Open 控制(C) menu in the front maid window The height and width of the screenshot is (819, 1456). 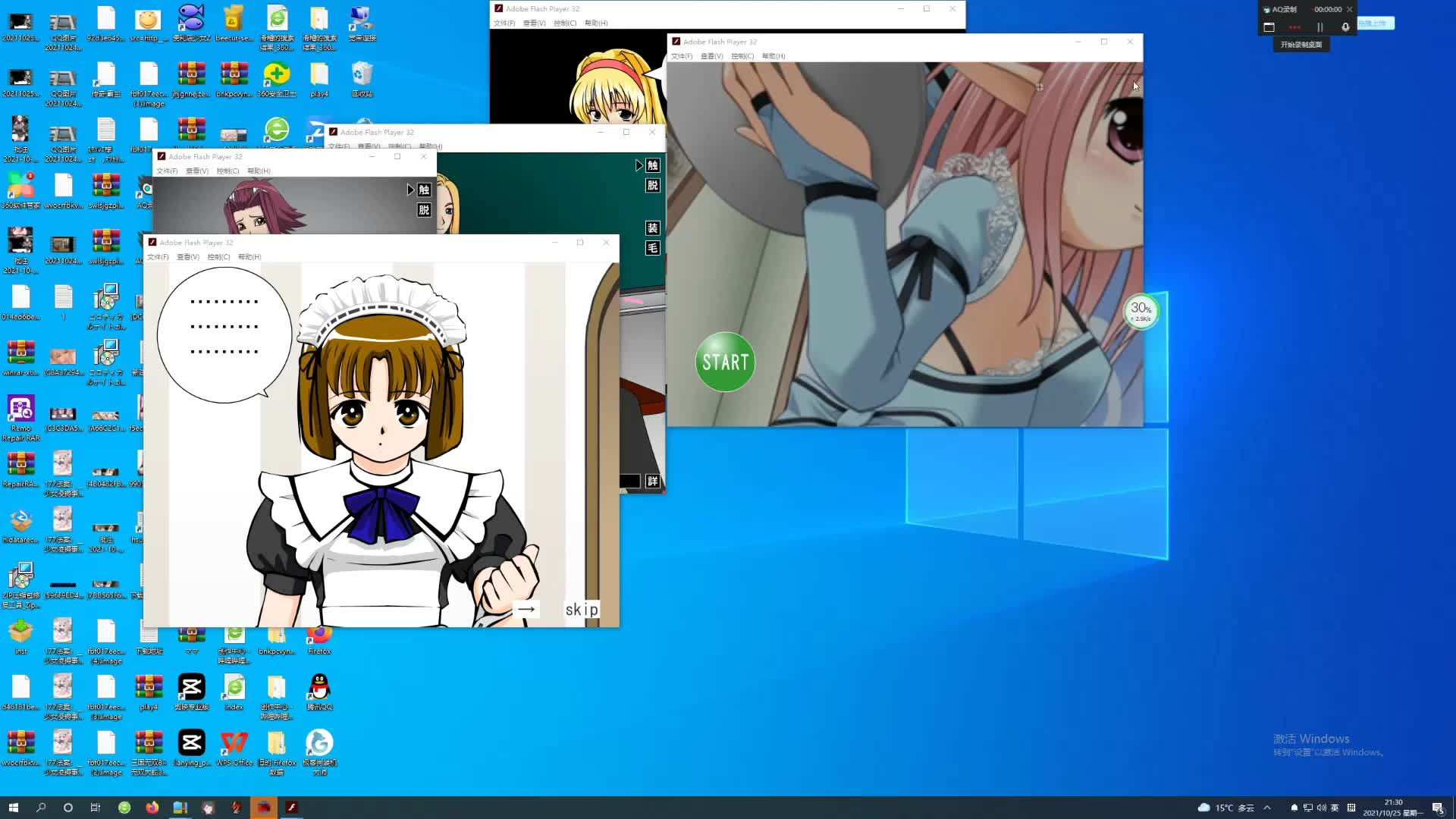click(x=218, y=257)
